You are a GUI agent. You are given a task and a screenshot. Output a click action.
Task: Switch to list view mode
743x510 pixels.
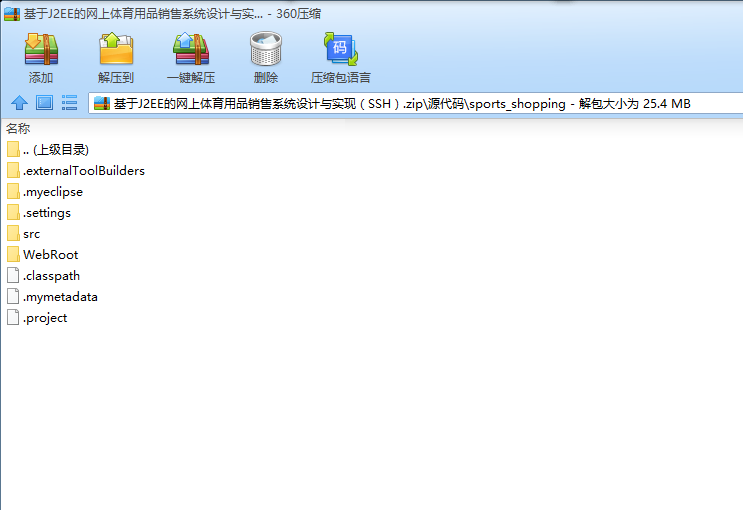coord(69,103)
